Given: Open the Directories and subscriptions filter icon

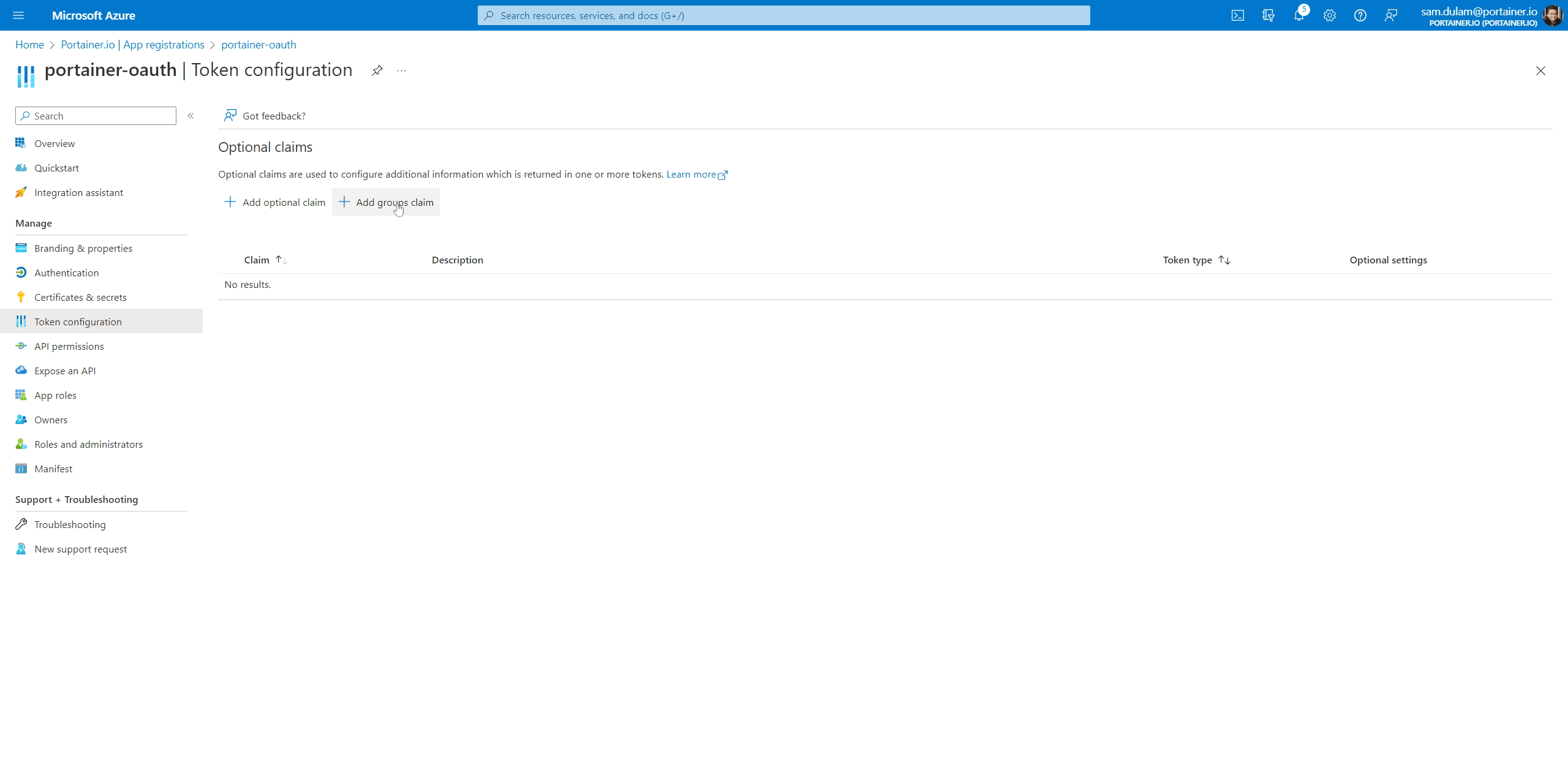Looking at the screenshot, I should tap(1268, 15).
